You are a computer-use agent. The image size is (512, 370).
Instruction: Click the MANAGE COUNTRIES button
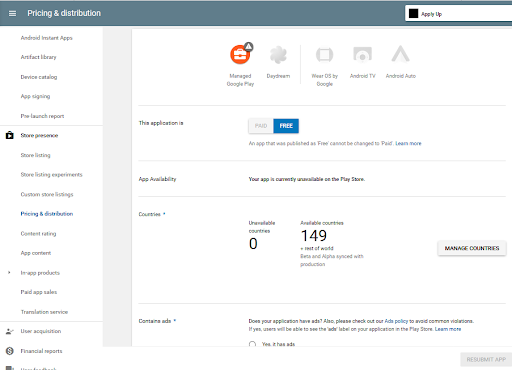coord(472,248)
